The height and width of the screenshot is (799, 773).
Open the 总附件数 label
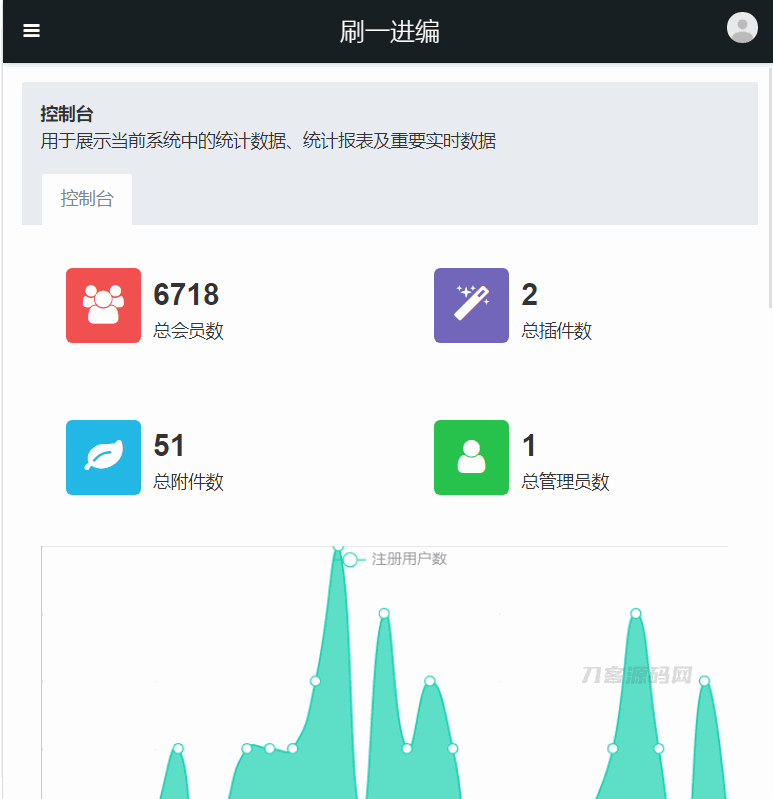(x=188, y=482)
